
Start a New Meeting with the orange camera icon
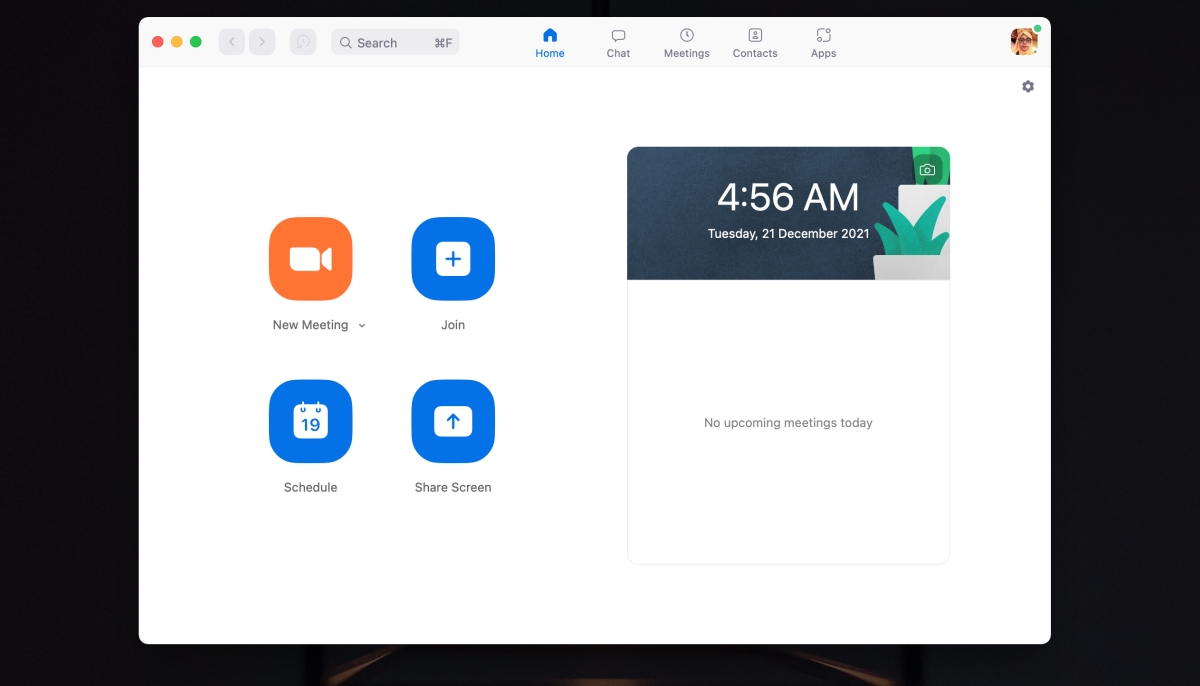310,259
